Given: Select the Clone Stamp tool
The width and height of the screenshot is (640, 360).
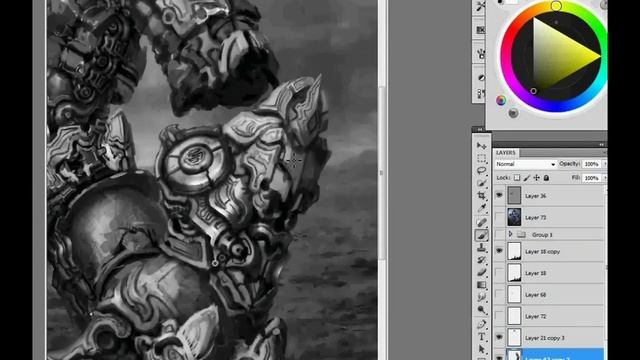Looking at the screenshot, I should (x=482, y=247).
